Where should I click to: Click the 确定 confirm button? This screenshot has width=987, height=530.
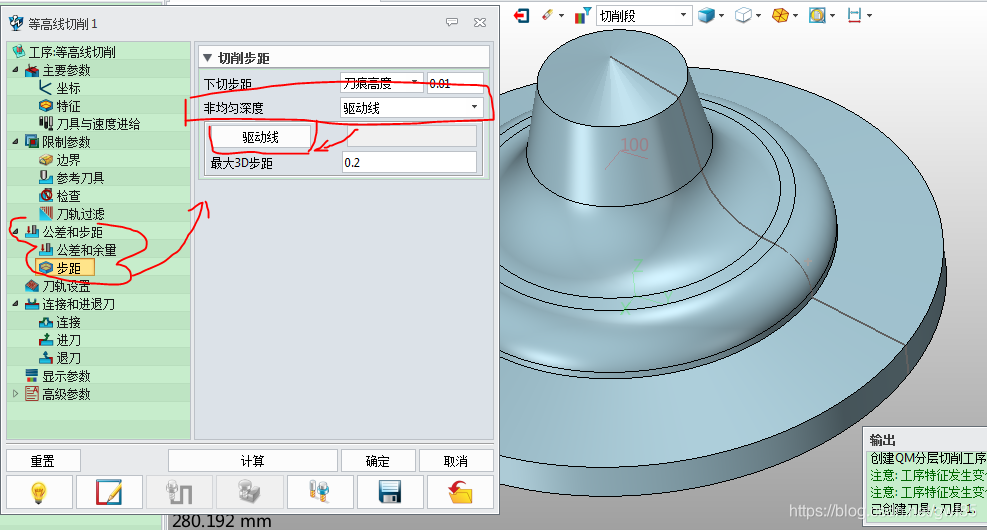(x=377, y=461)
